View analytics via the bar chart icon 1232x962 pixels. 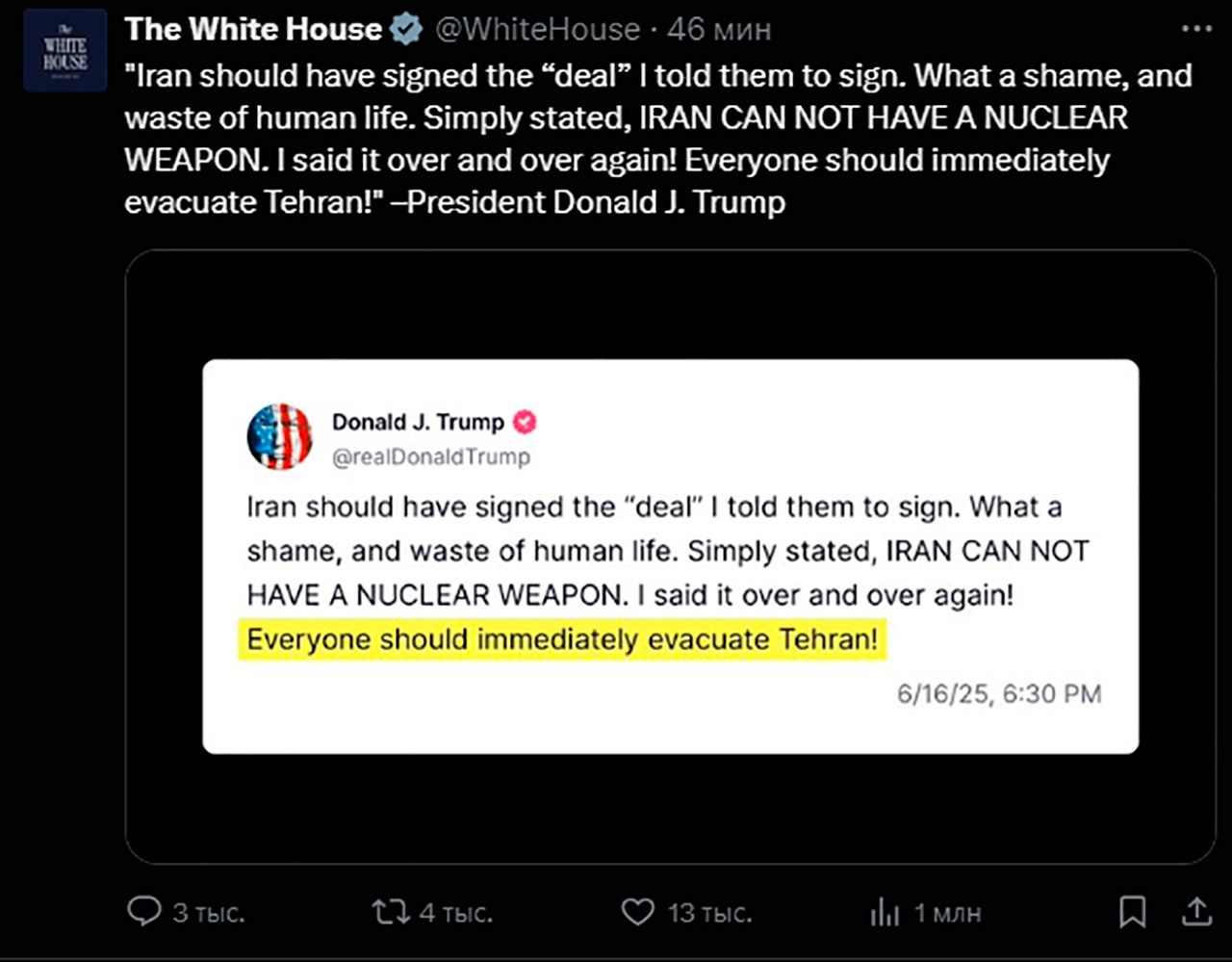885,912
